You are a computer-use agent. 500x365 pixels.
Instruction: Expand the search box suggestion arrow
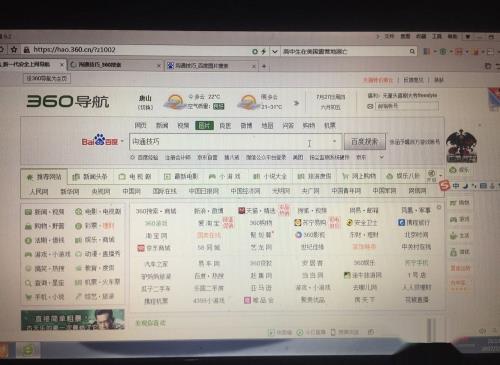click(334, 141)
